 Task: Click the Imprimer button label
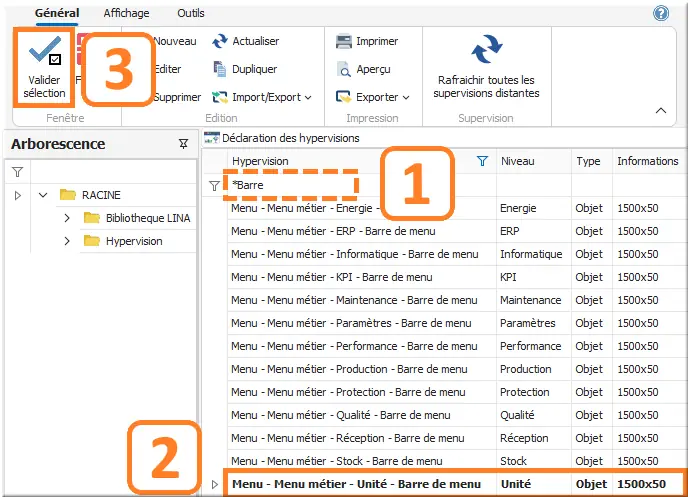[377, 41]
